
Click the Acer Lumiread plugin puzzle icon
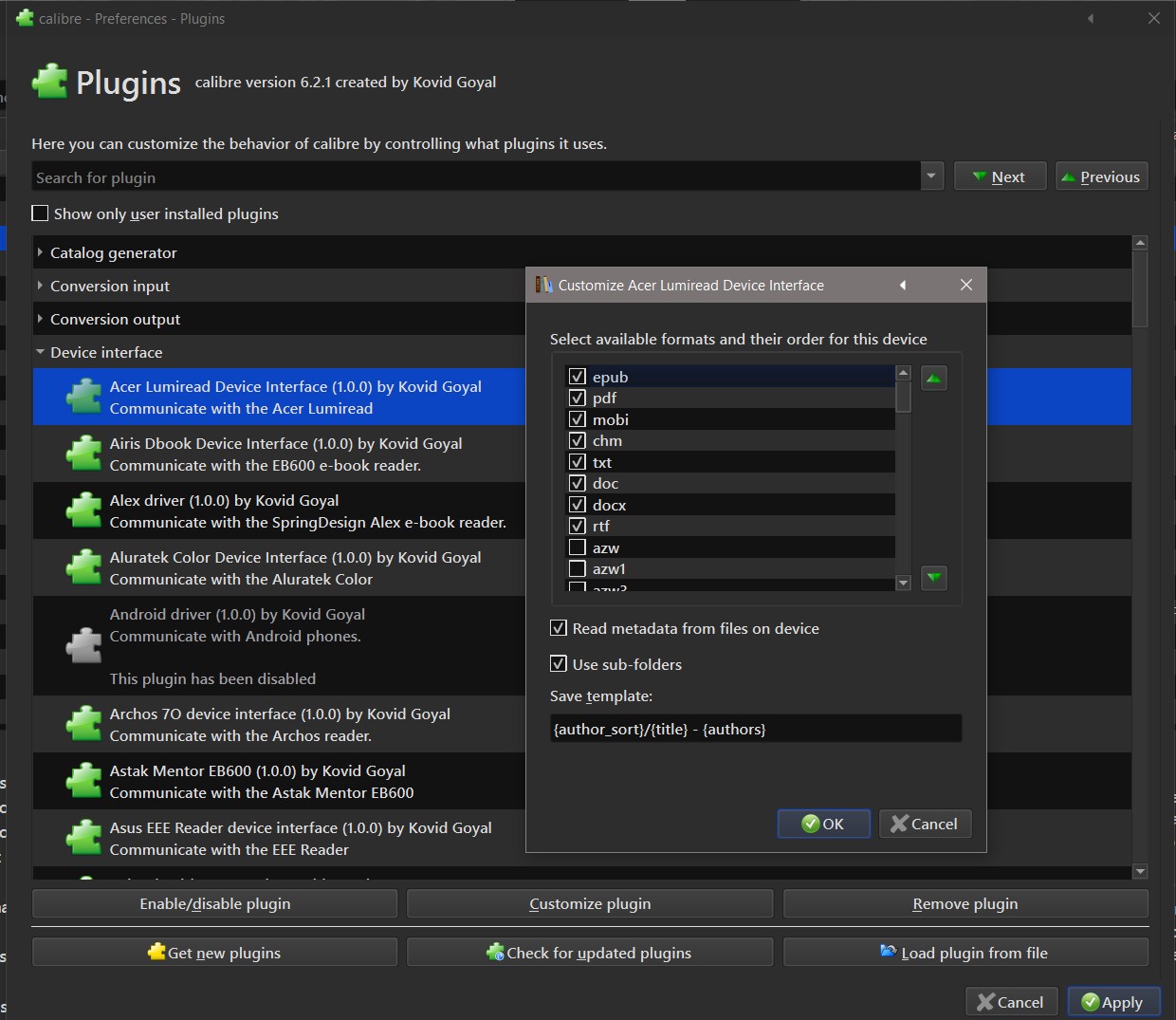point(83,397)
